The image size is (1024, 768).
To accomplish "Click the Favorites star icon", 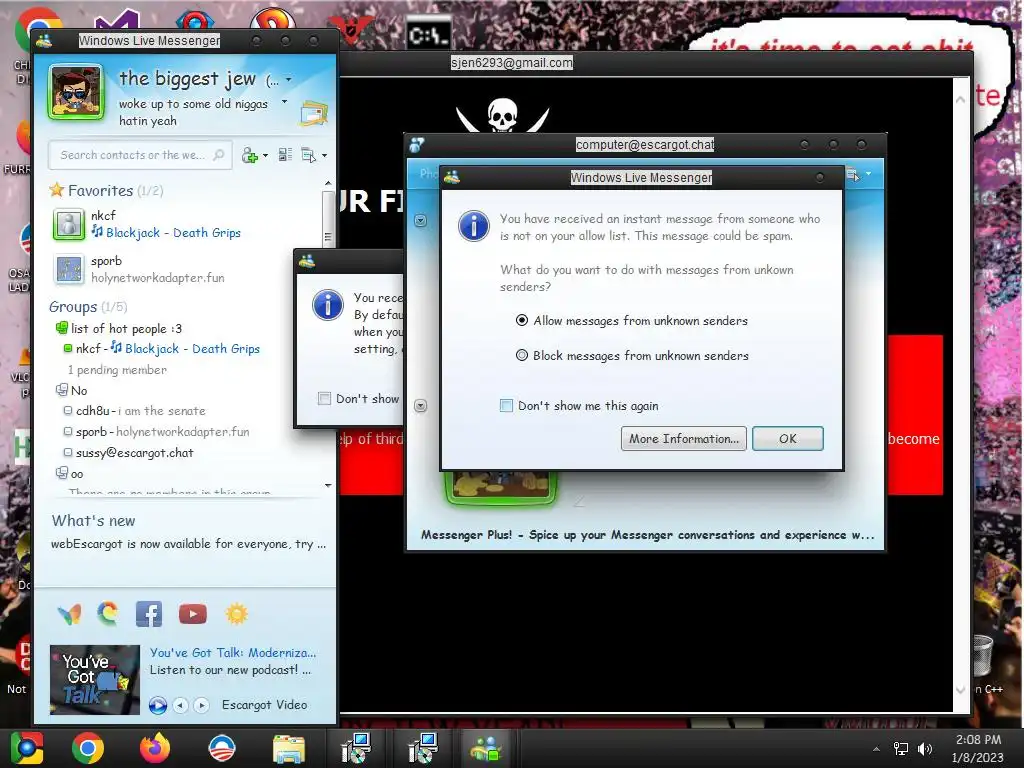I will pos(57,190).
